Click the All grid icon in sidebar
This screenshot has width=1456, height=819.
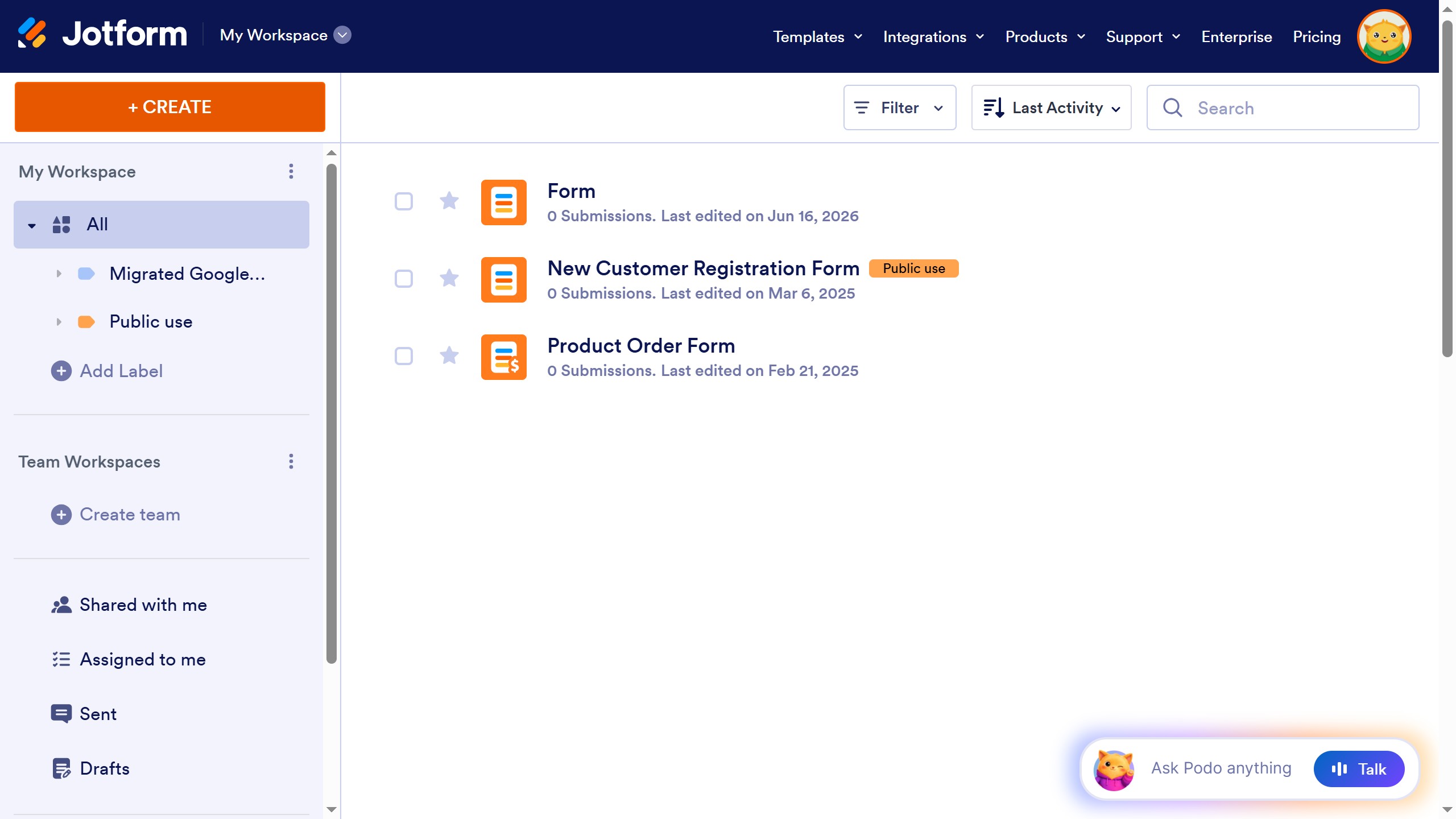coord(61,225)
